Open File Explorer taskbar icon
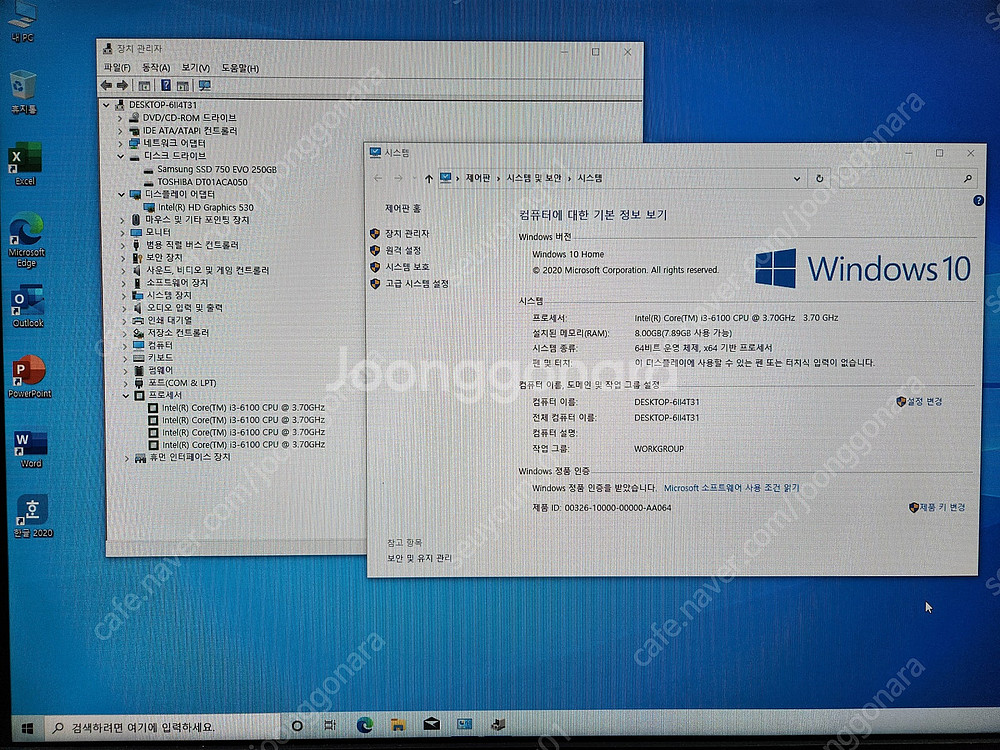The image size is (1000, 750). coord(398,724)
